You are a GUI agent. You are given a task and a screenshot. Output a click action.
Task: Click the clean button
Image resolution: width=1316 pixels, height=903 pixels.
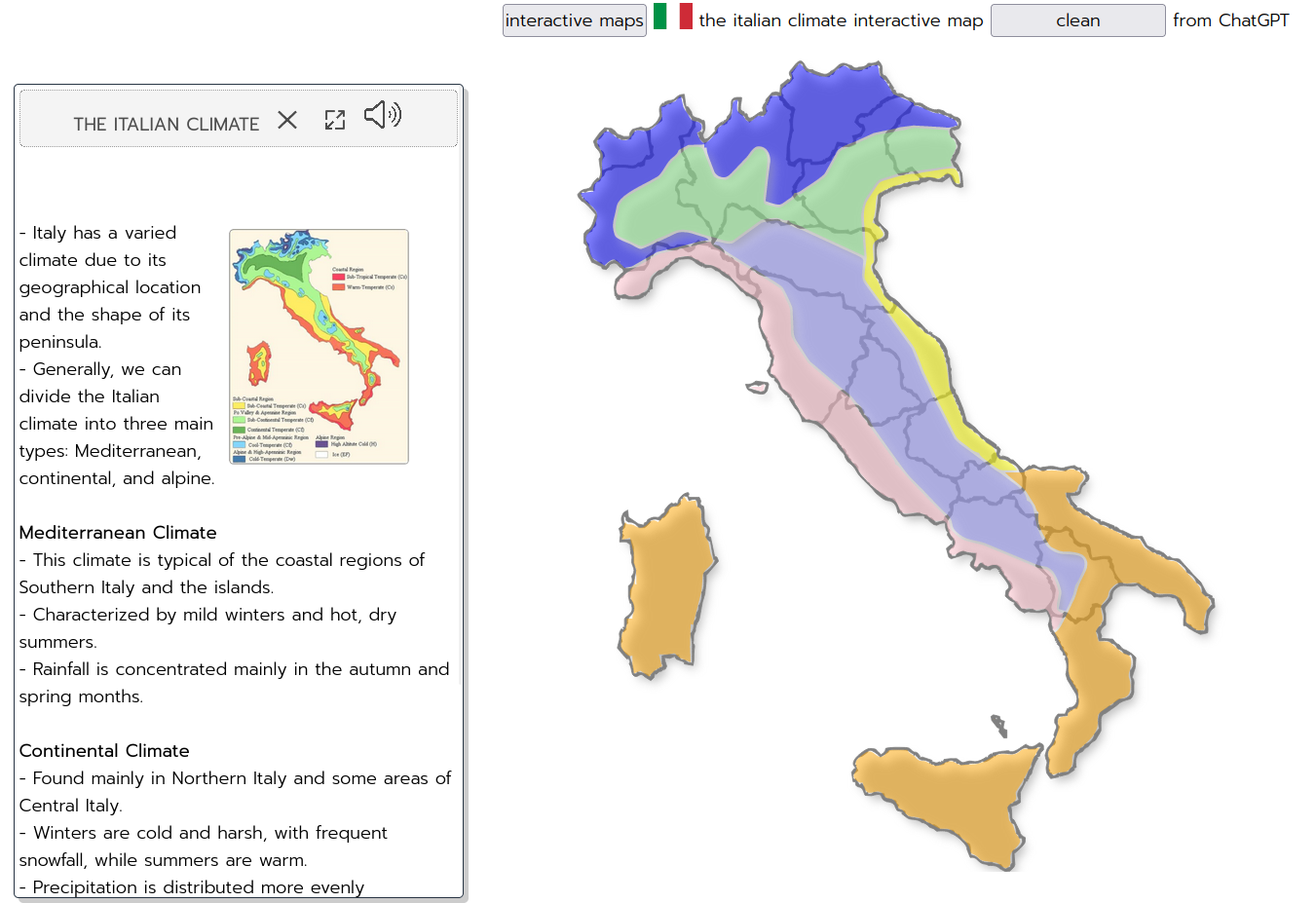1078,20
